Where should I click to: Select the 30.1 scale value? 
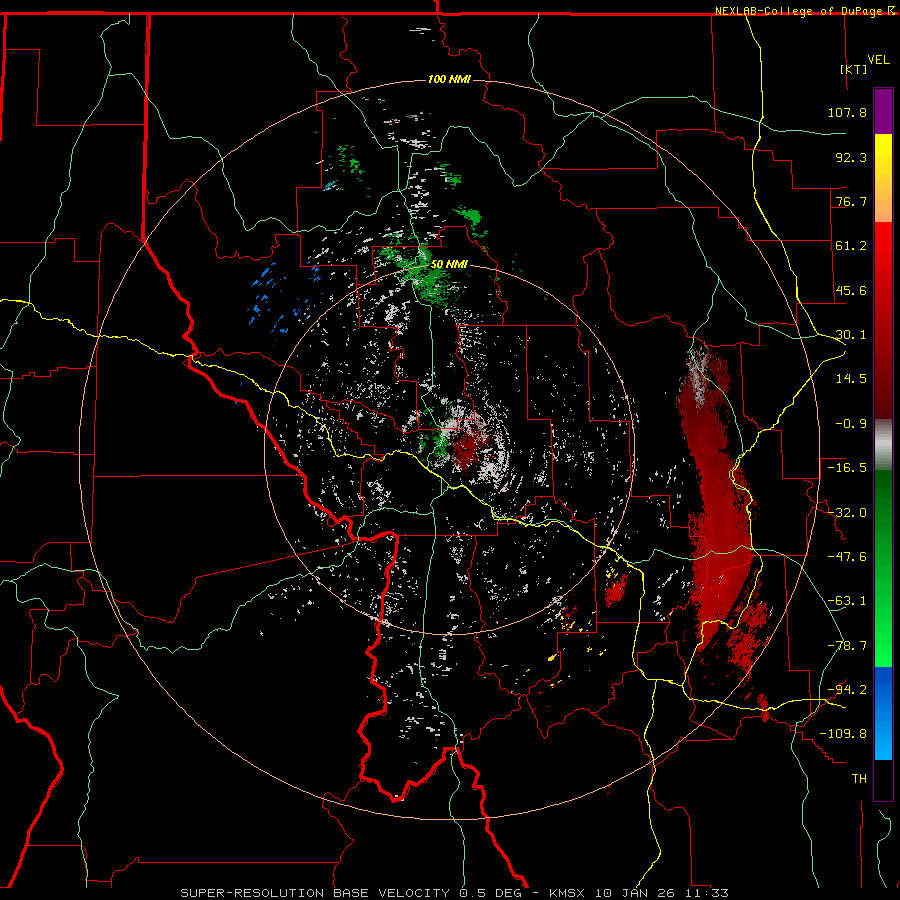pyautogui.click(x=851, y=335)
